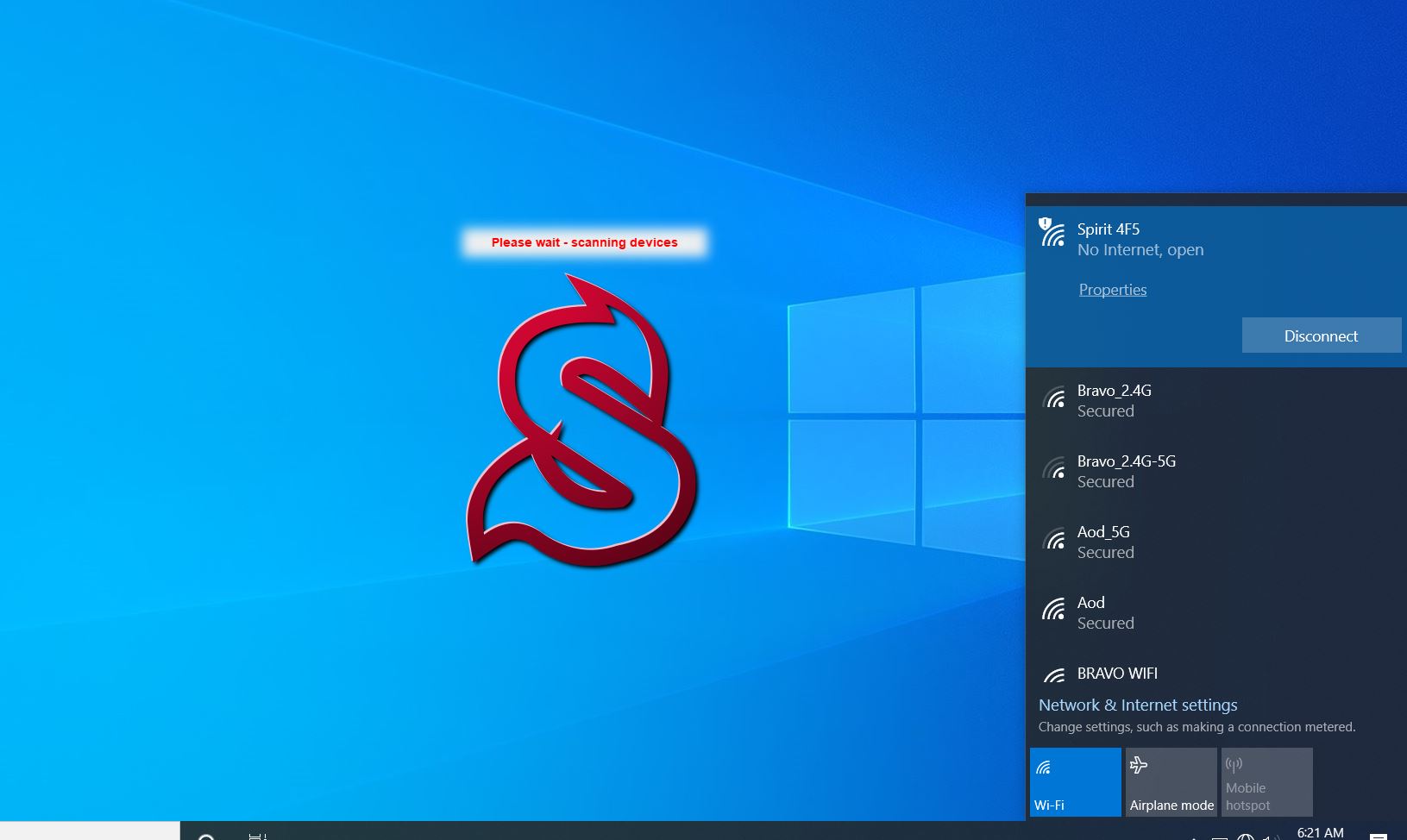
Task: Click the red S Spirit logo
Action: (x=581, y=423)
